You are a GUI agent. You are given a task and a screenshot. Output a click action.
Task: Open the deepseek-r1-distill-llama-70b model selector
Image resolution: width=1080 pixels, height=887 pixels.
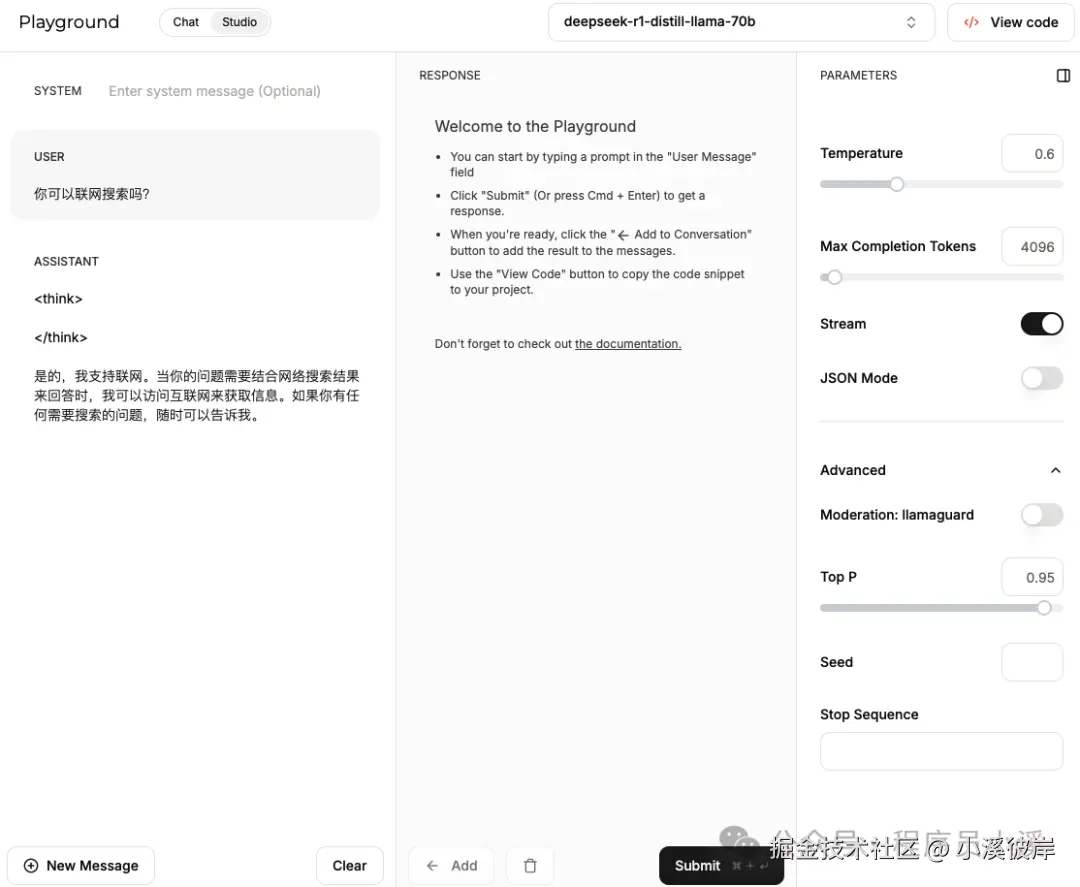coord(741,21)
